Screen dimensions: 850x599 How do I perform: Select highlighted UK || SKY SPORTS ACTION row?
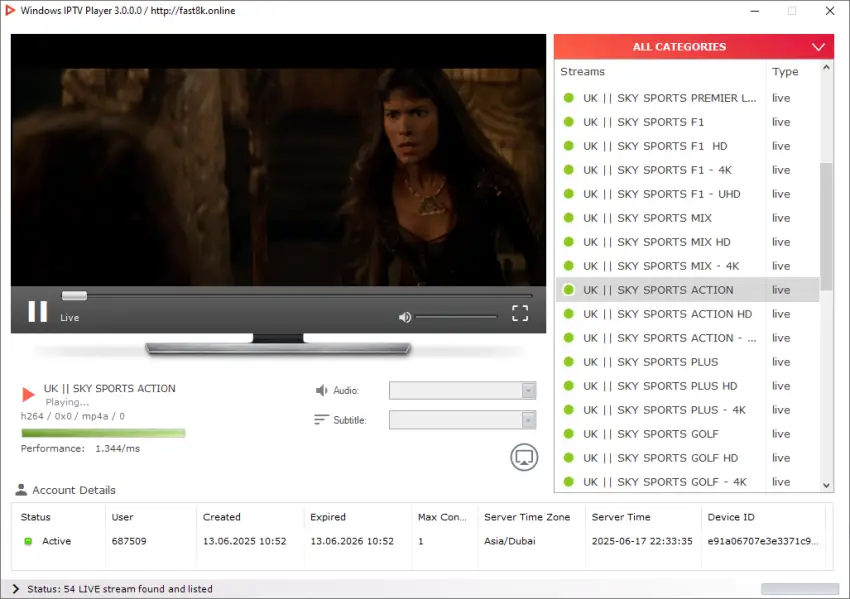click(x=687, y=290)
